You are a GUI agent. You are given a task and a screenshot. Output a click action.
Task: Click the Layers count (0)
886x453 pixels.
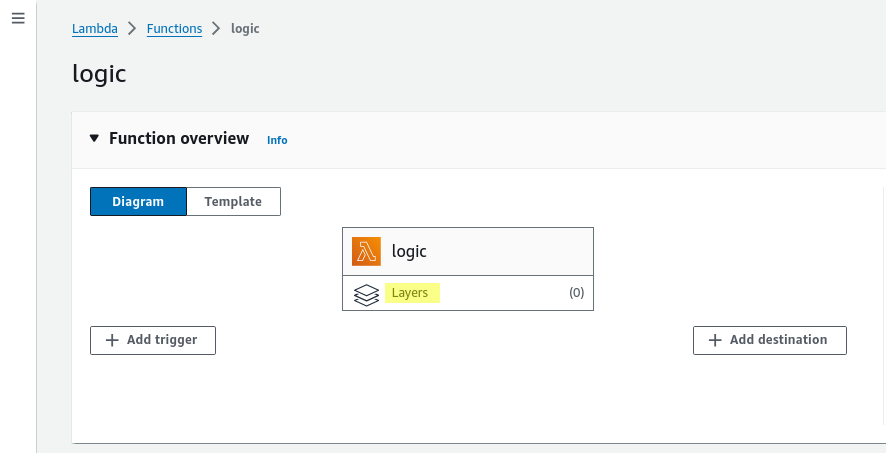(x=576, y=293)
